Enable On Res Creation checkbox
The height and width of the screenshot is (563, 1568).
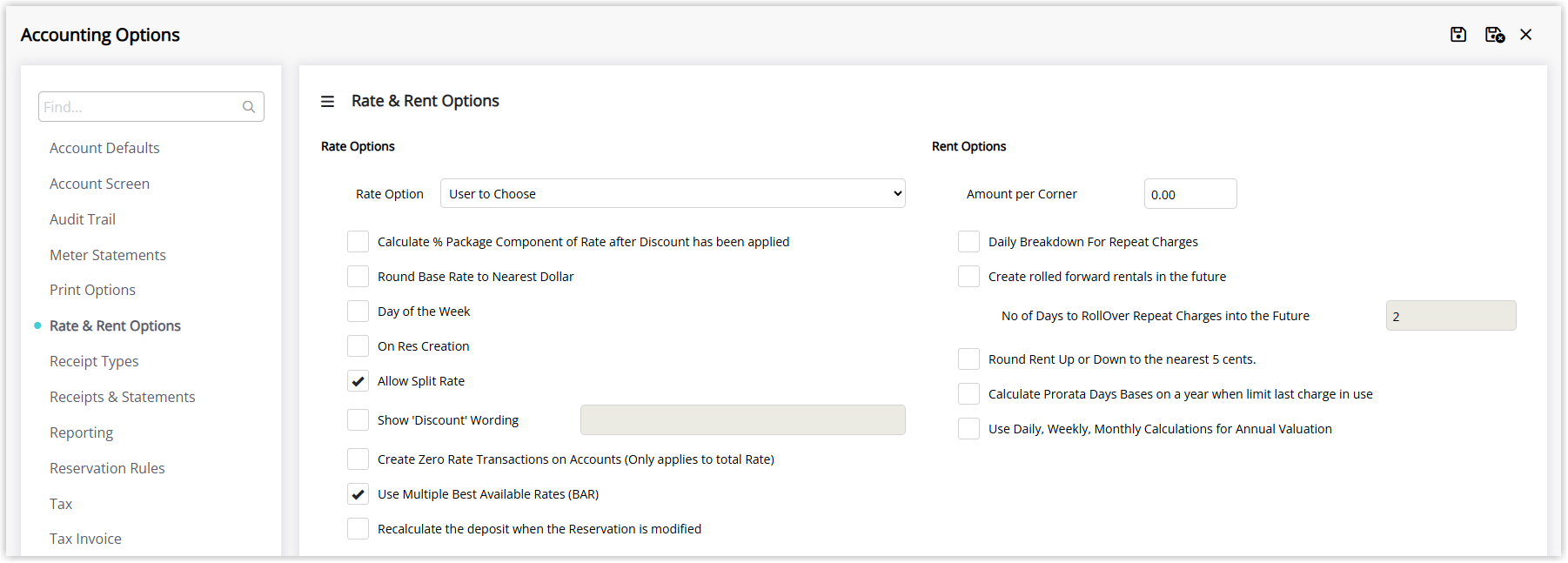tap(358, 346)
